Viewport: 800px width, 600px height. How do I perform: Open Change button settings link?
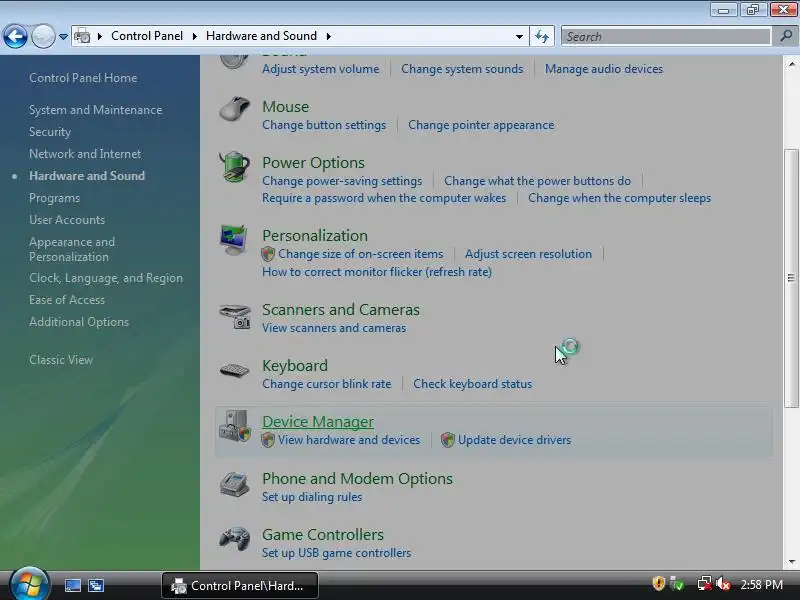tap(324, 125)
